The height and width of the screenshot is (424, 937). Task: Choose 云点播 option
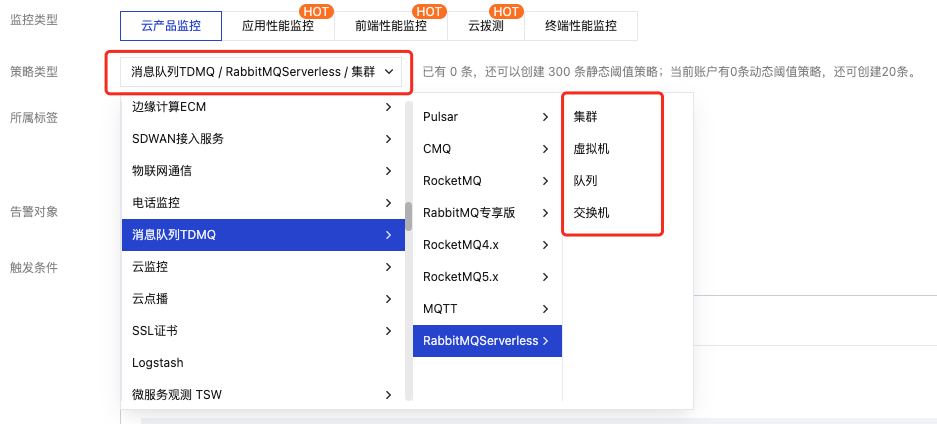coord(263,299)
